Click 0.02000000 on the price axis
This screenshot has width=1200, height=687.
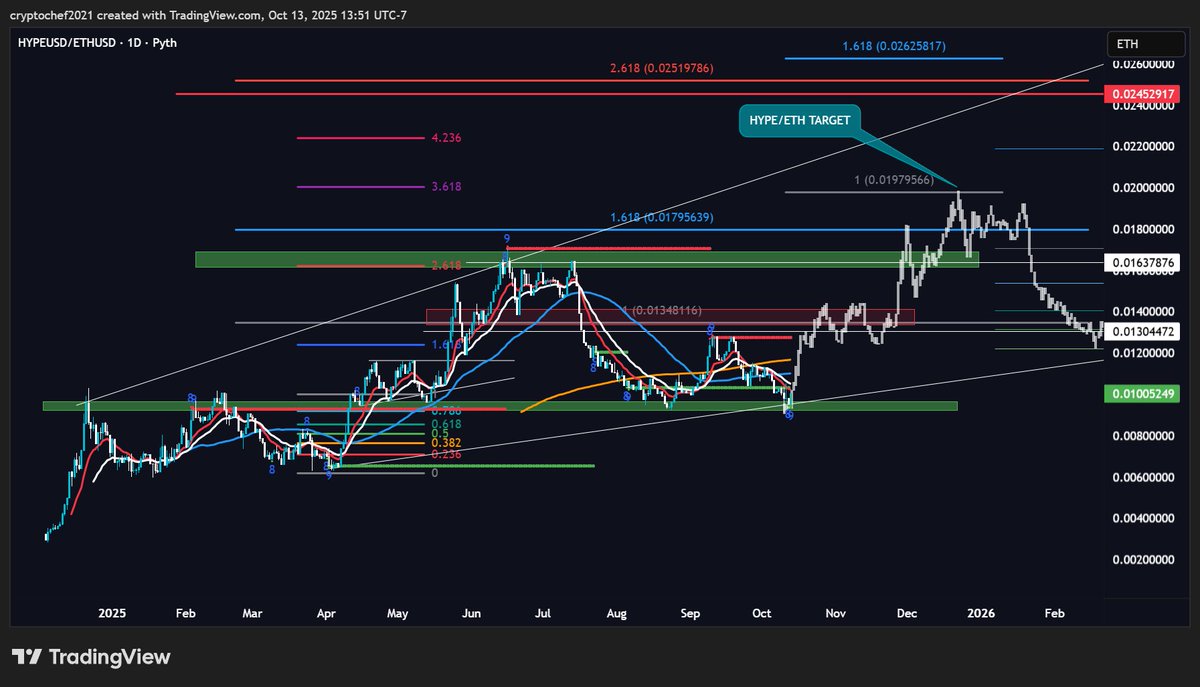point(1144,188)
